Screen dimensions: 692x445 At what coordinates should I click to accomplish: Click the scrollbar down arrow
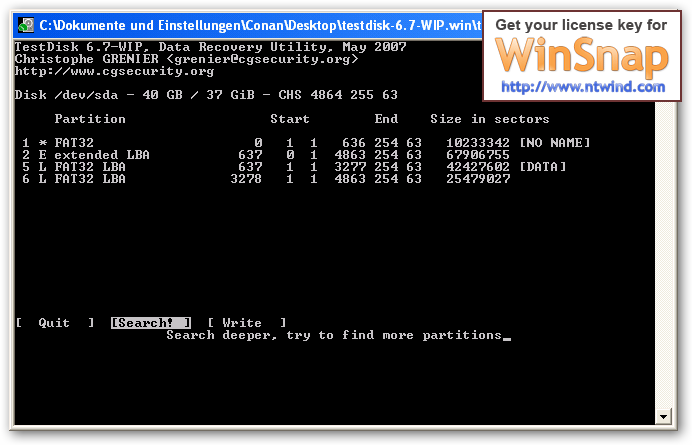[663, 416]
